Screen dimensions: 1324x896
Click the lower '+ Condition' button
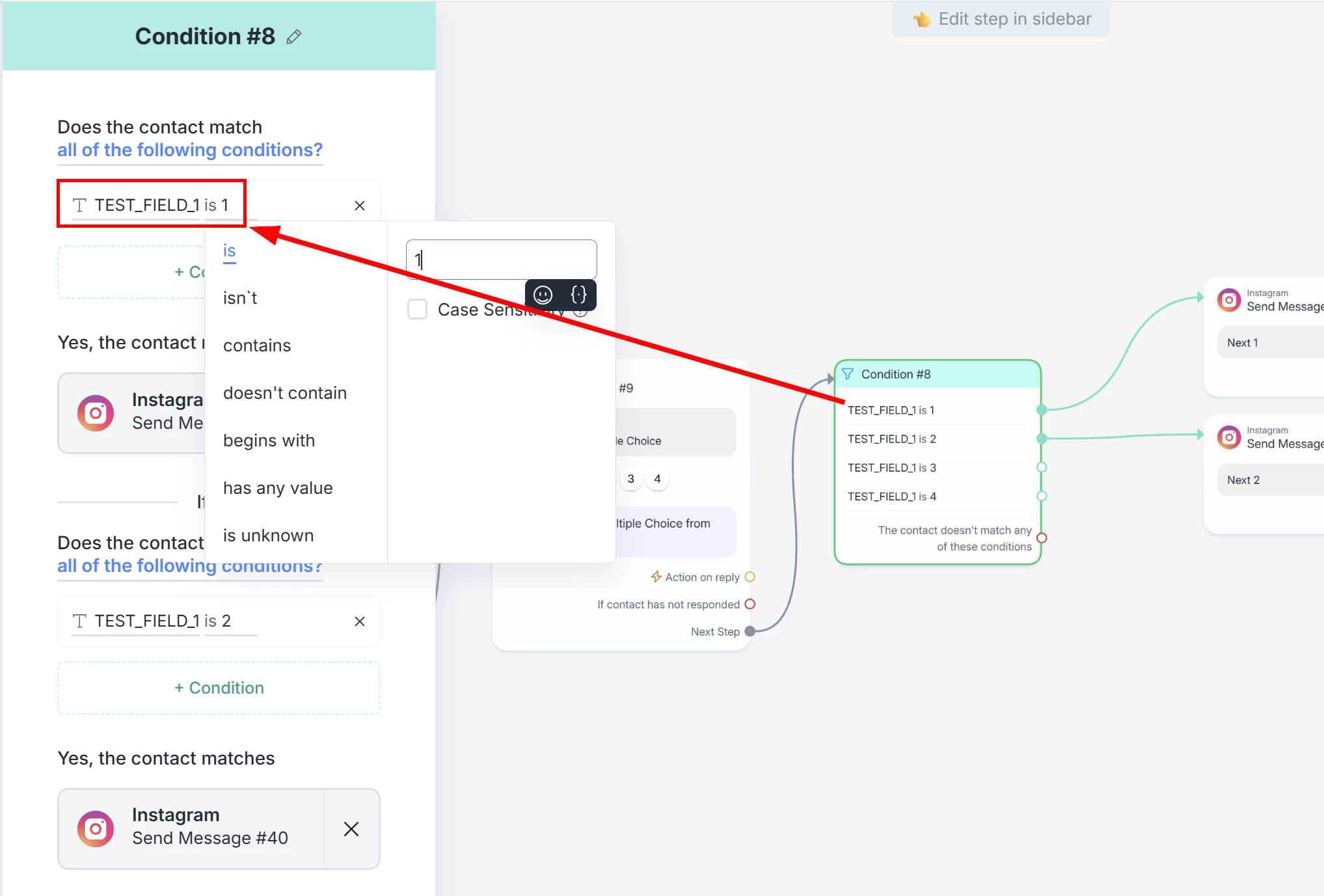pyautogui.click(x=219, y=688)
